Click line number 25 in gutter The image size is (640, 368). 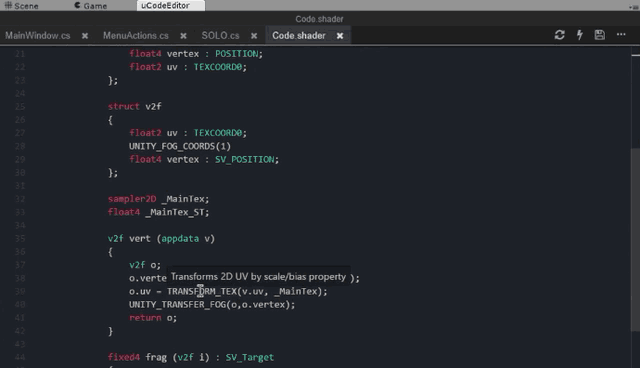(20, 106)
